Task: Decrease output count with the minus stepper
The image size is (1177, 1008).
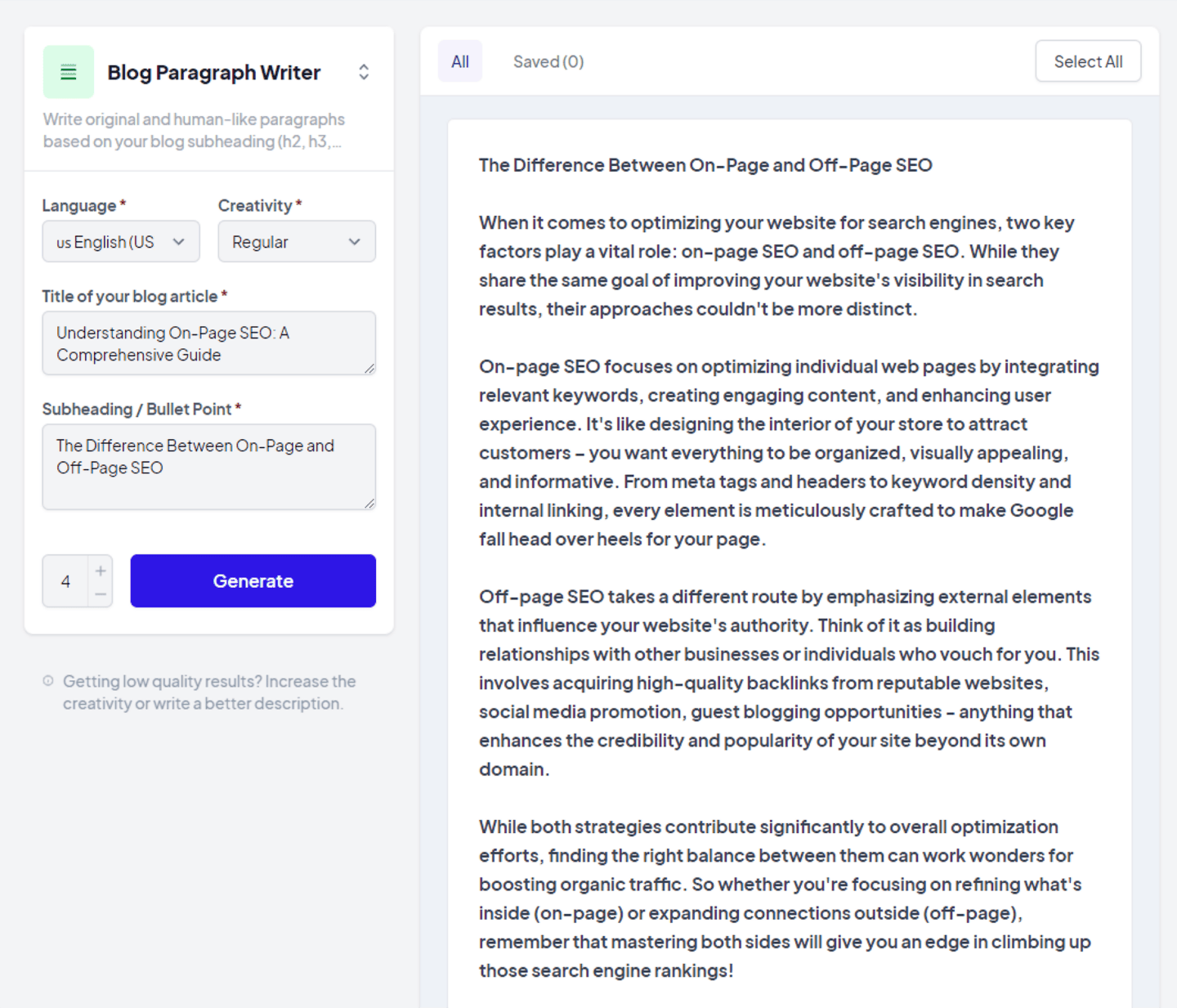Action: 100,593
